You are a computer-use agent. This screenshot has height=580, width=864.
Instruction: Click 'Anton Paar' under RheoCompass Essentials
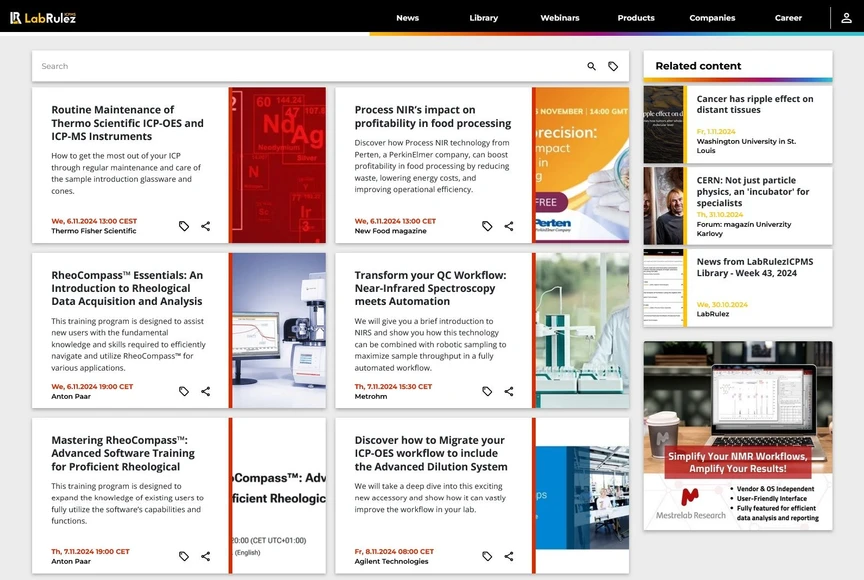[x=71, y=396]
